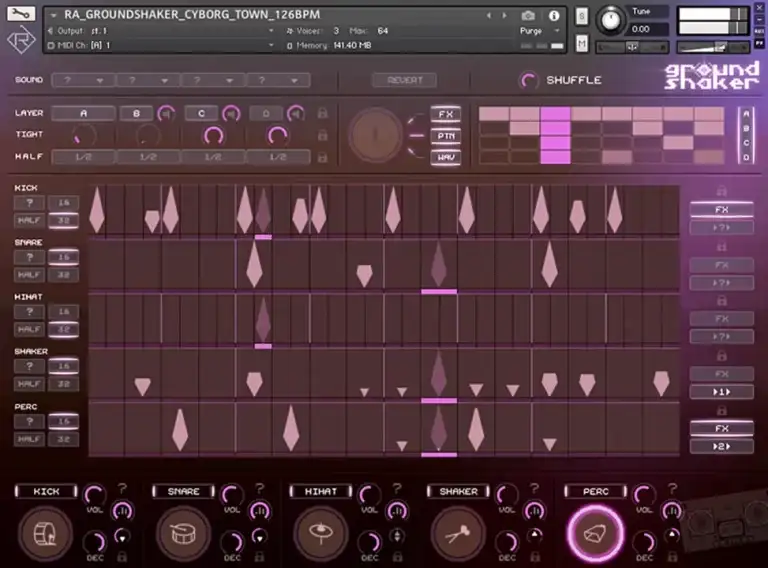Adjust the Tune knob
The width and height of the screenshot is (768, 568).
pos(610,20)
